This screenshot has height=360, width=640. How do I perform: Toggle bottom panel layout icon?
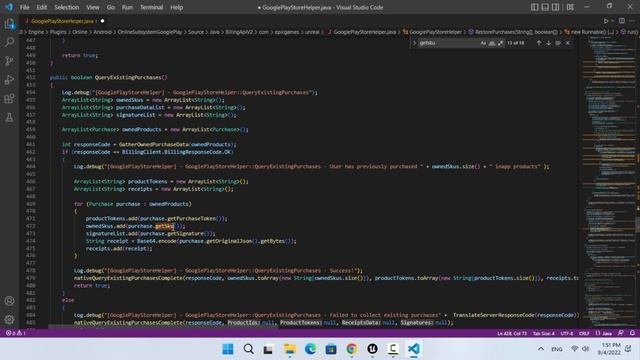[x=545, y=7]
